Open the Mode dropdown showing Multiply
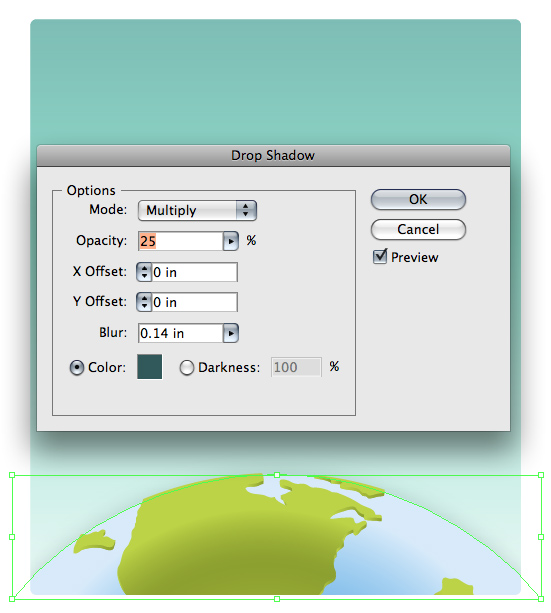551x613 pixels. tap(197, 210)
